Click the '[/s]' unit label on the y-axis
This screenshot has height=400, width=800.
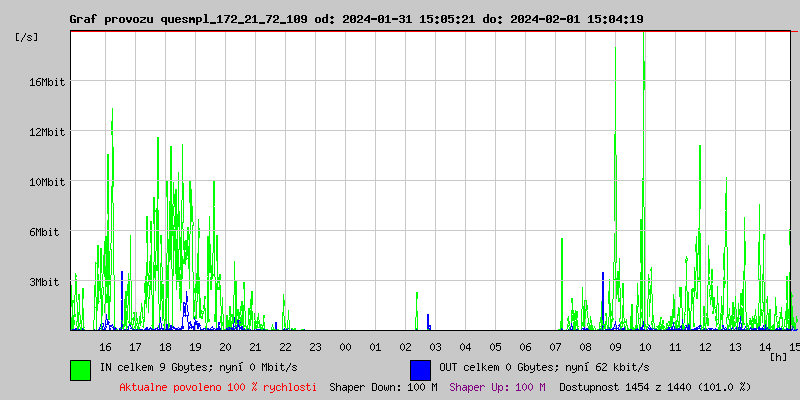27,36
